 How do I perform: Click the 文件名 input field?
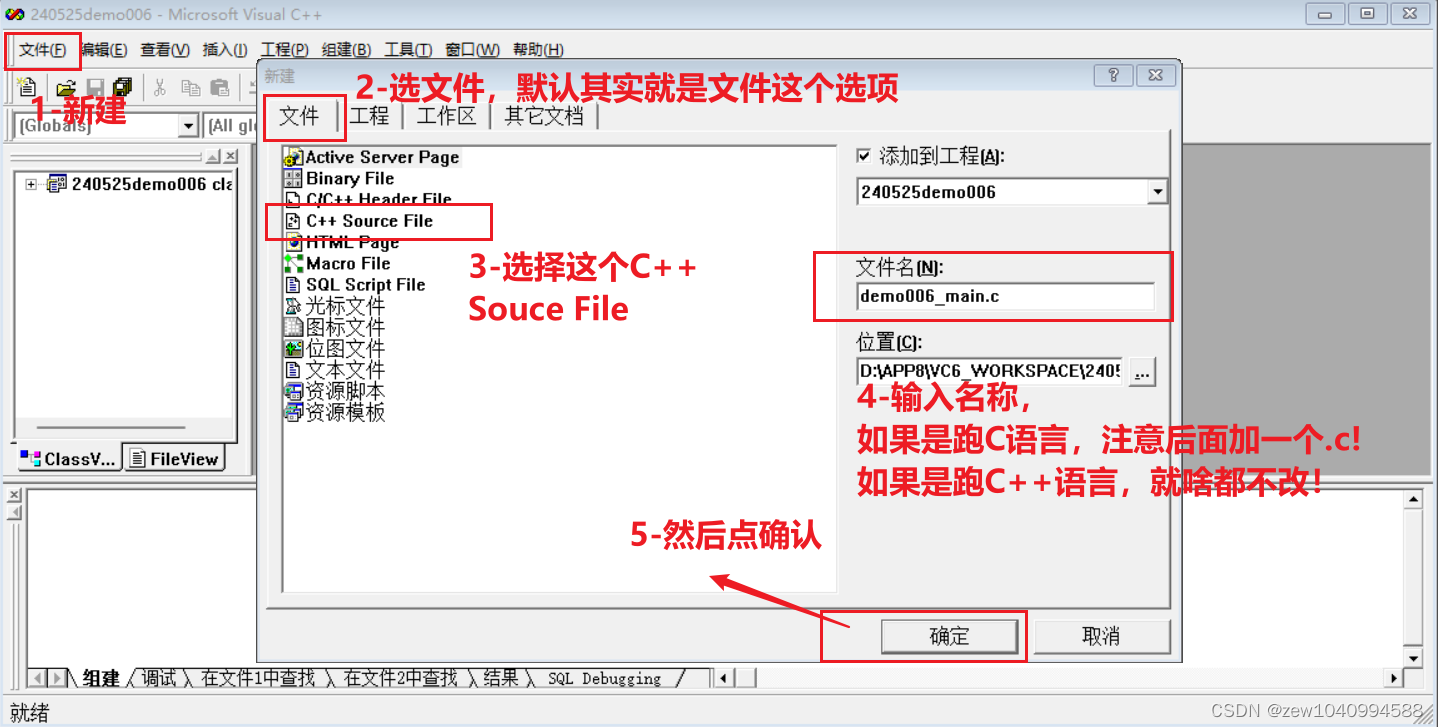coord(1006,297)
